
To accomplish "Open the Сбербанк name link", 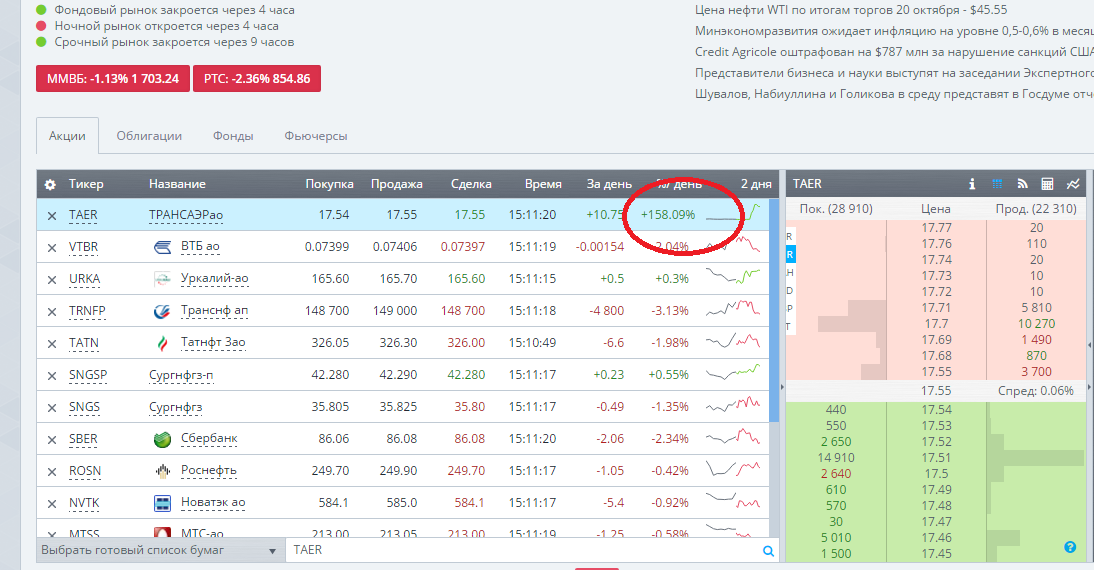I will (209, 439).
